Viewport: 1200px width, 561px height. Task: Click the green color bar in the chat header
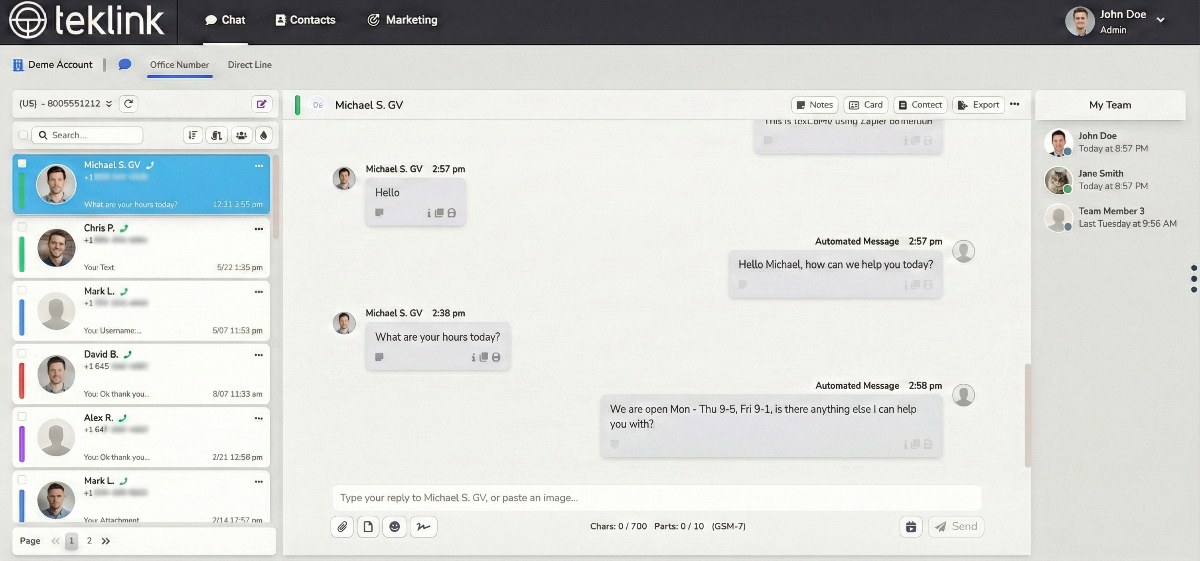pyautogui.click(x=297, y=104)
